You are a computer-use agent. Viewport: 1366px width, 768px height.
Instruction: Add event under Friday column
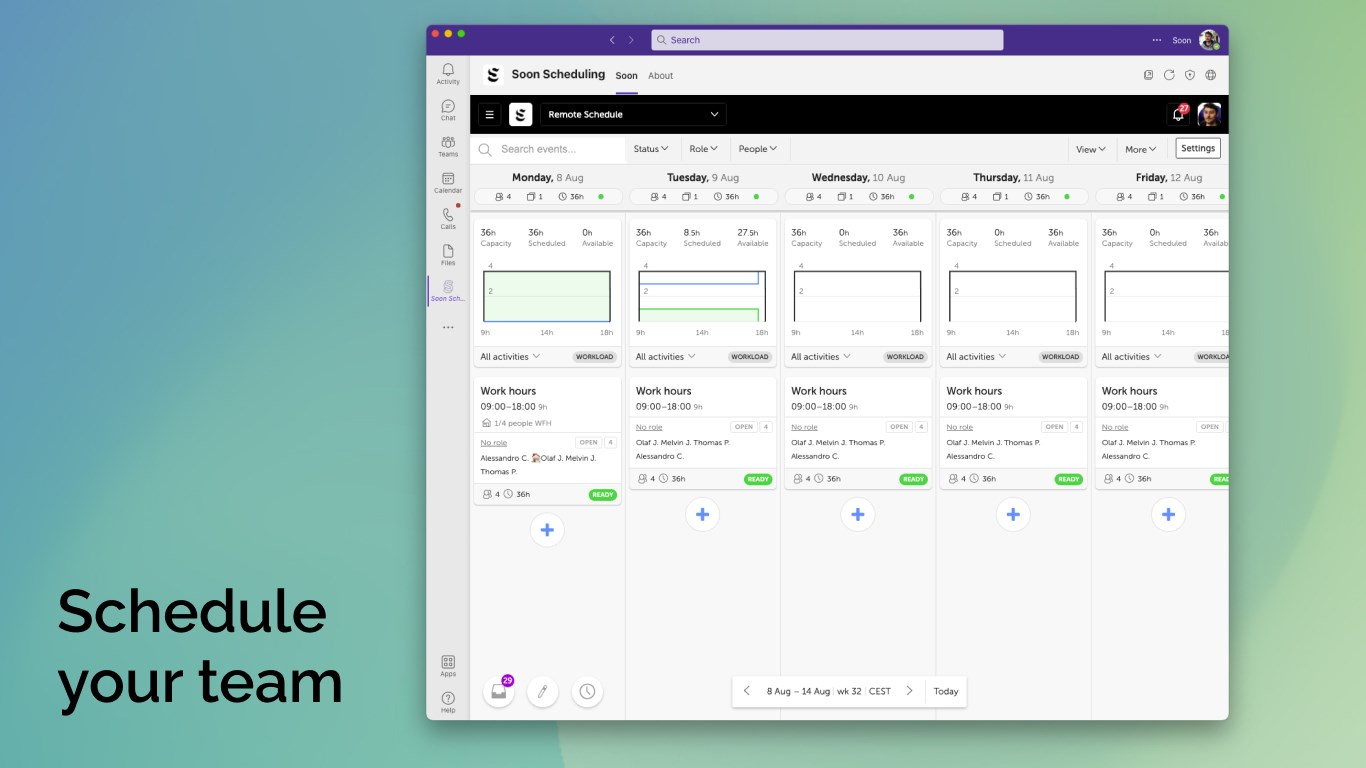tap(1168, 514)
